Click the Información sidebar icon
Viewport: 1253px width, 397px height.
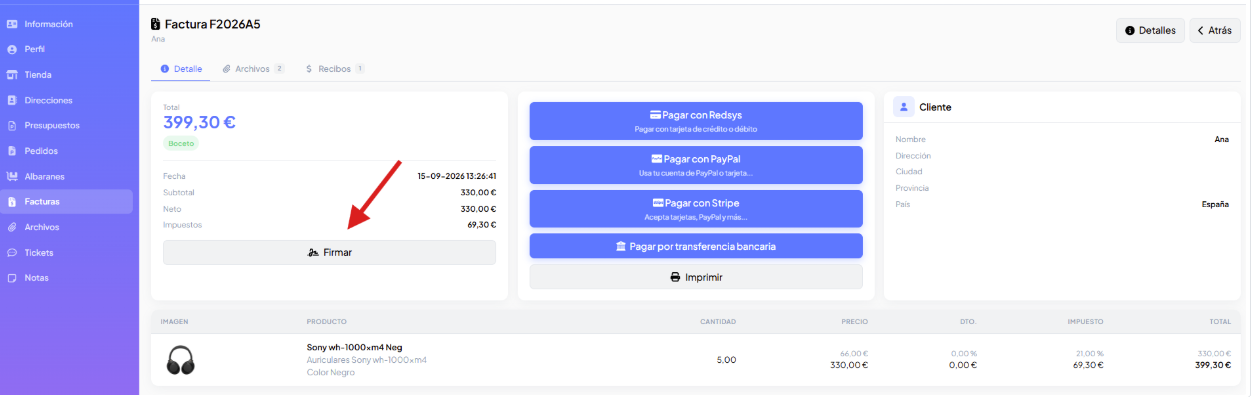12,24
